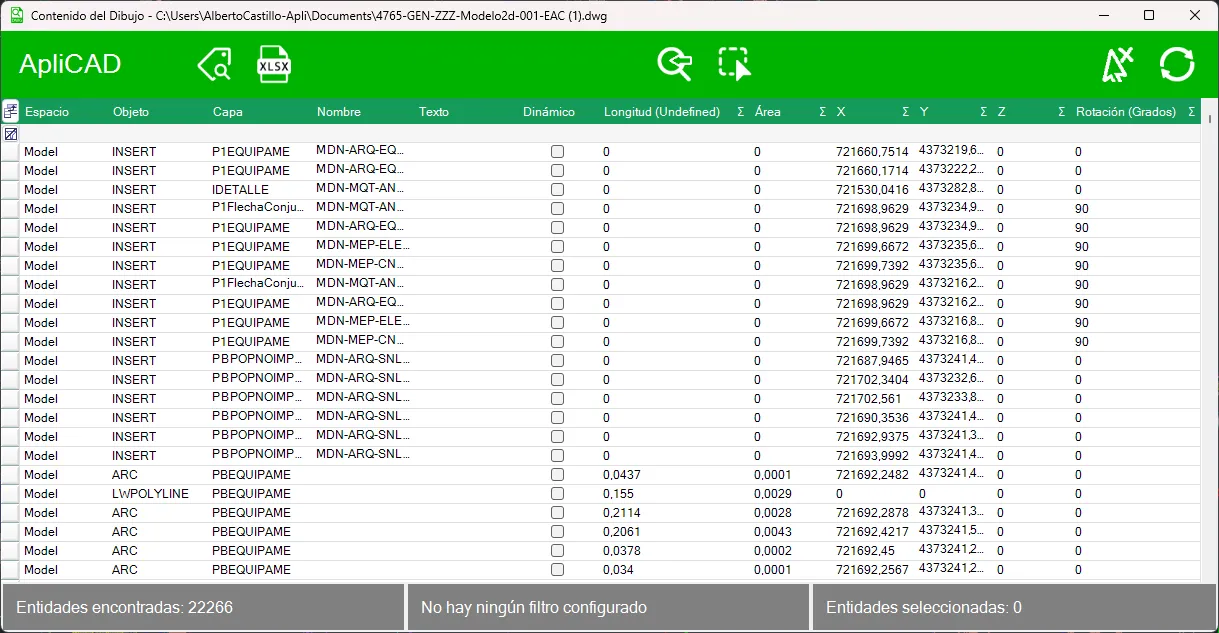Toggle Dinámico checkbox in first INSERT row
The width and height of the screenshot is (1219, 633).
(557, 152)
